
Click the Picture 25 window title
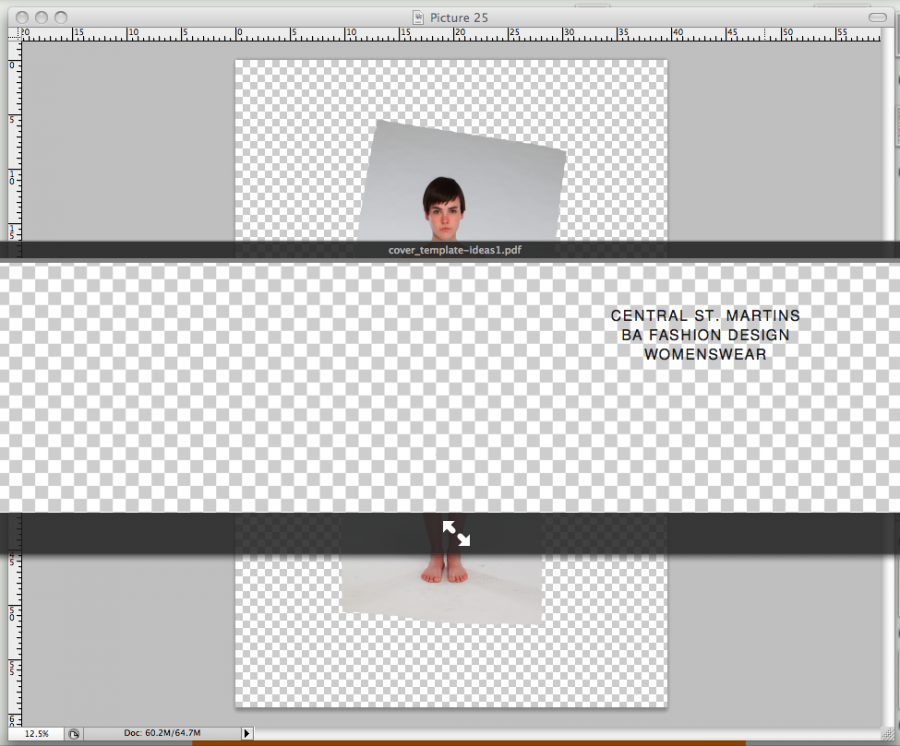point(459,18)
